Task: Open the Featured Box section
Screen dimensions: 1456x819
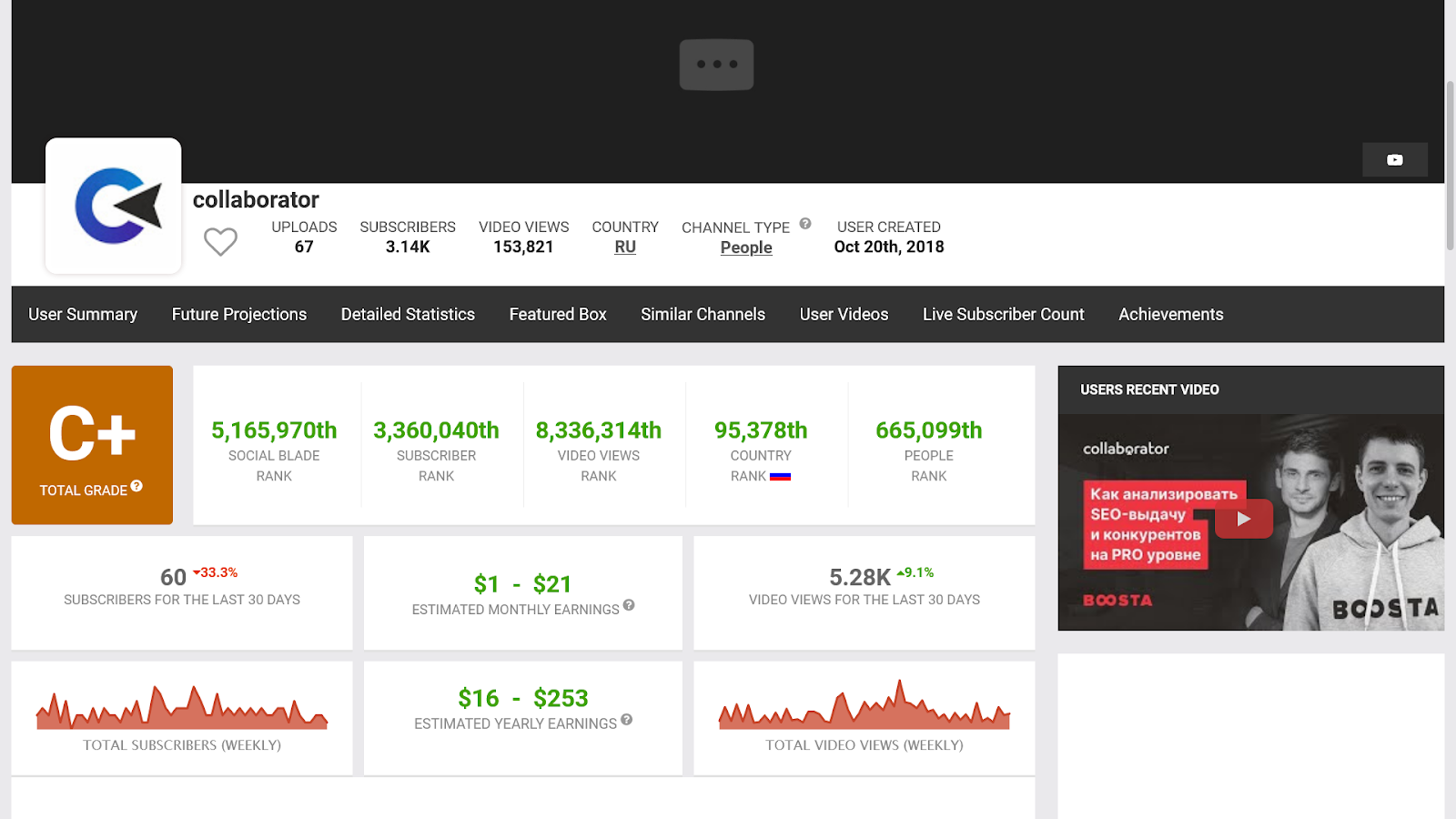Action: pos(556,314)
